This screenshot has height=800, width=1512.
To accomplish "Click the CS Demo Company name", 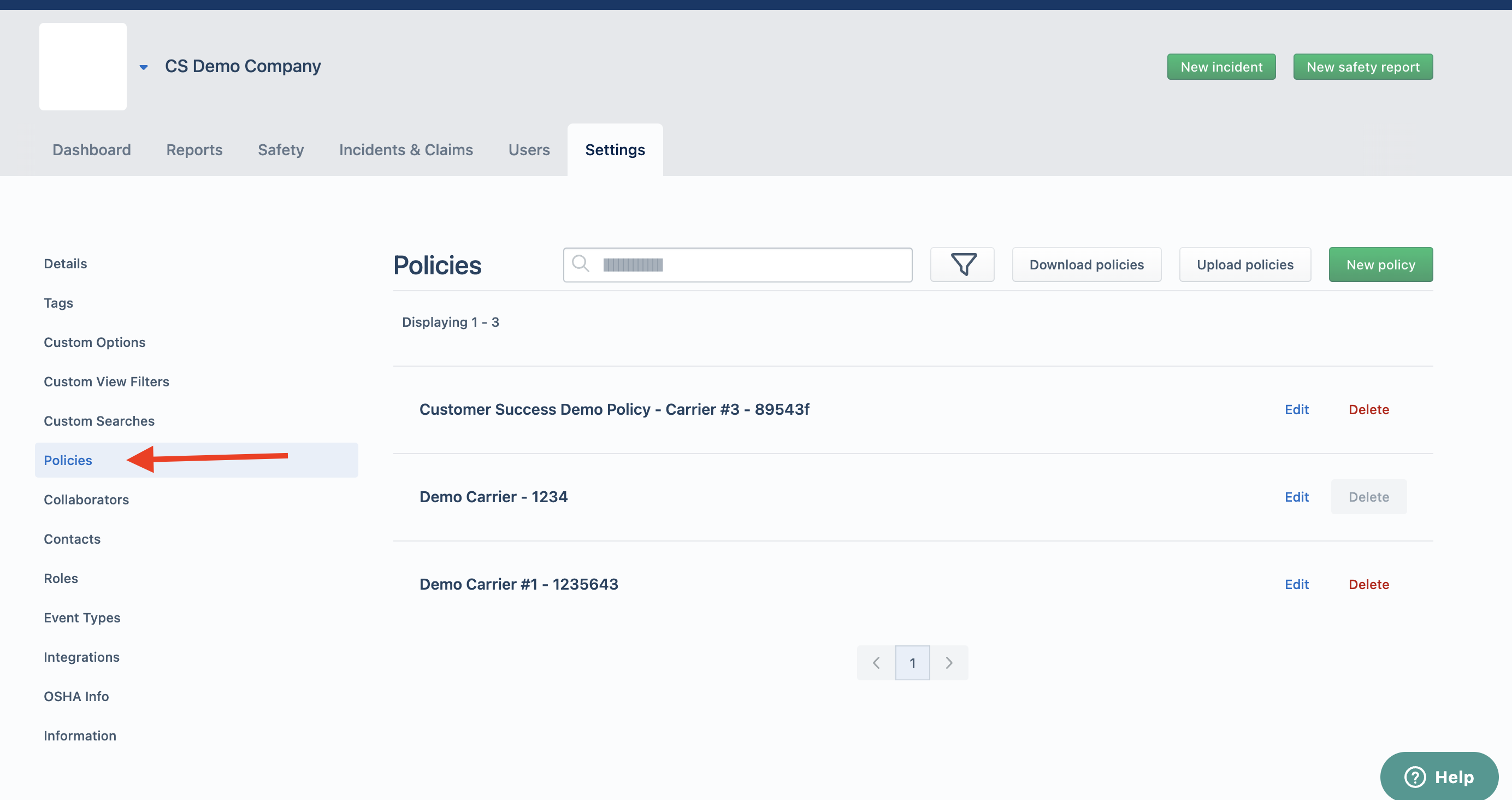I will 243,66.
